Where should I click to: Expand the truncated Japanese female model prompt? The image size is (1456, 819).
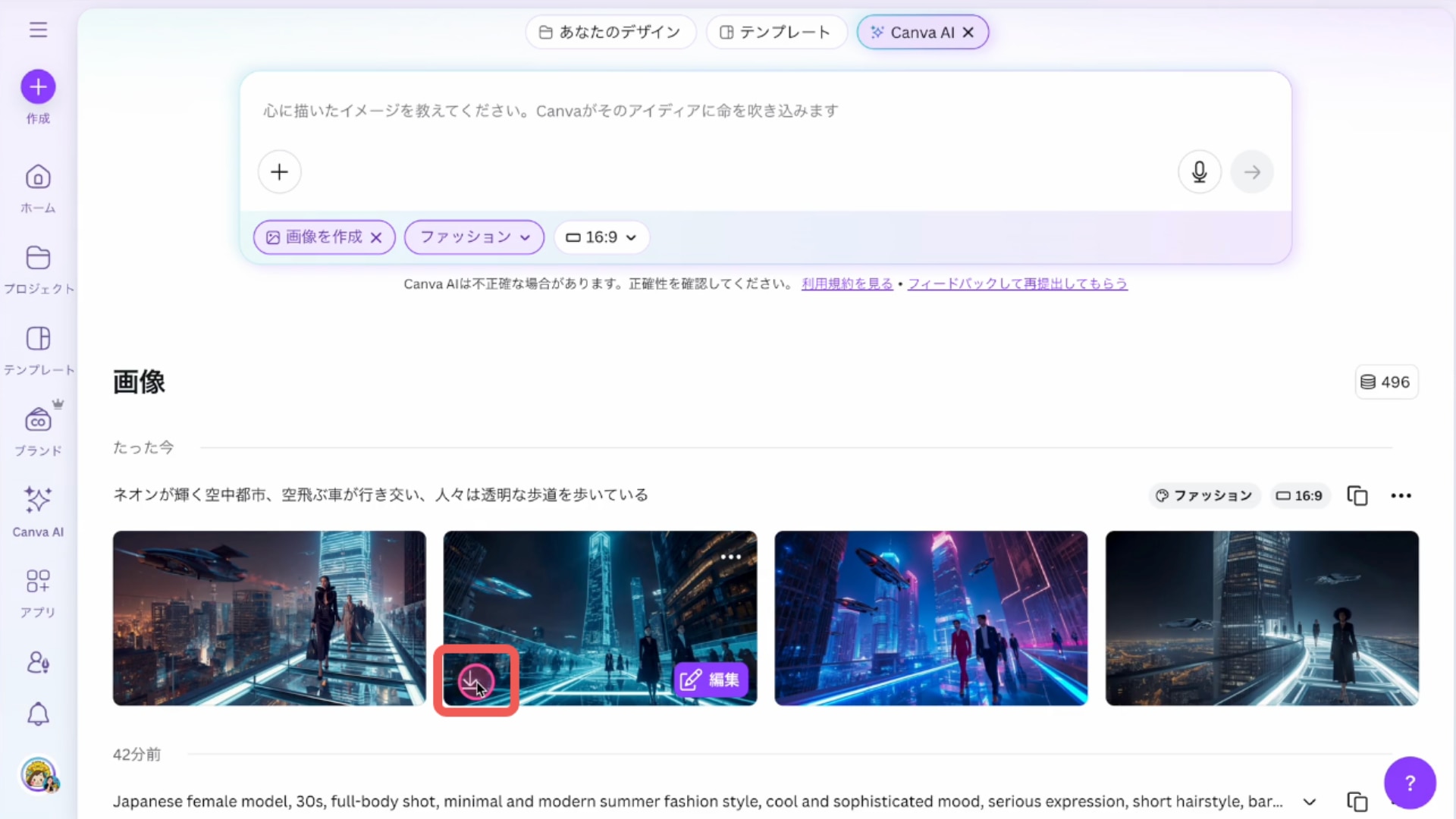point(1309,802)
